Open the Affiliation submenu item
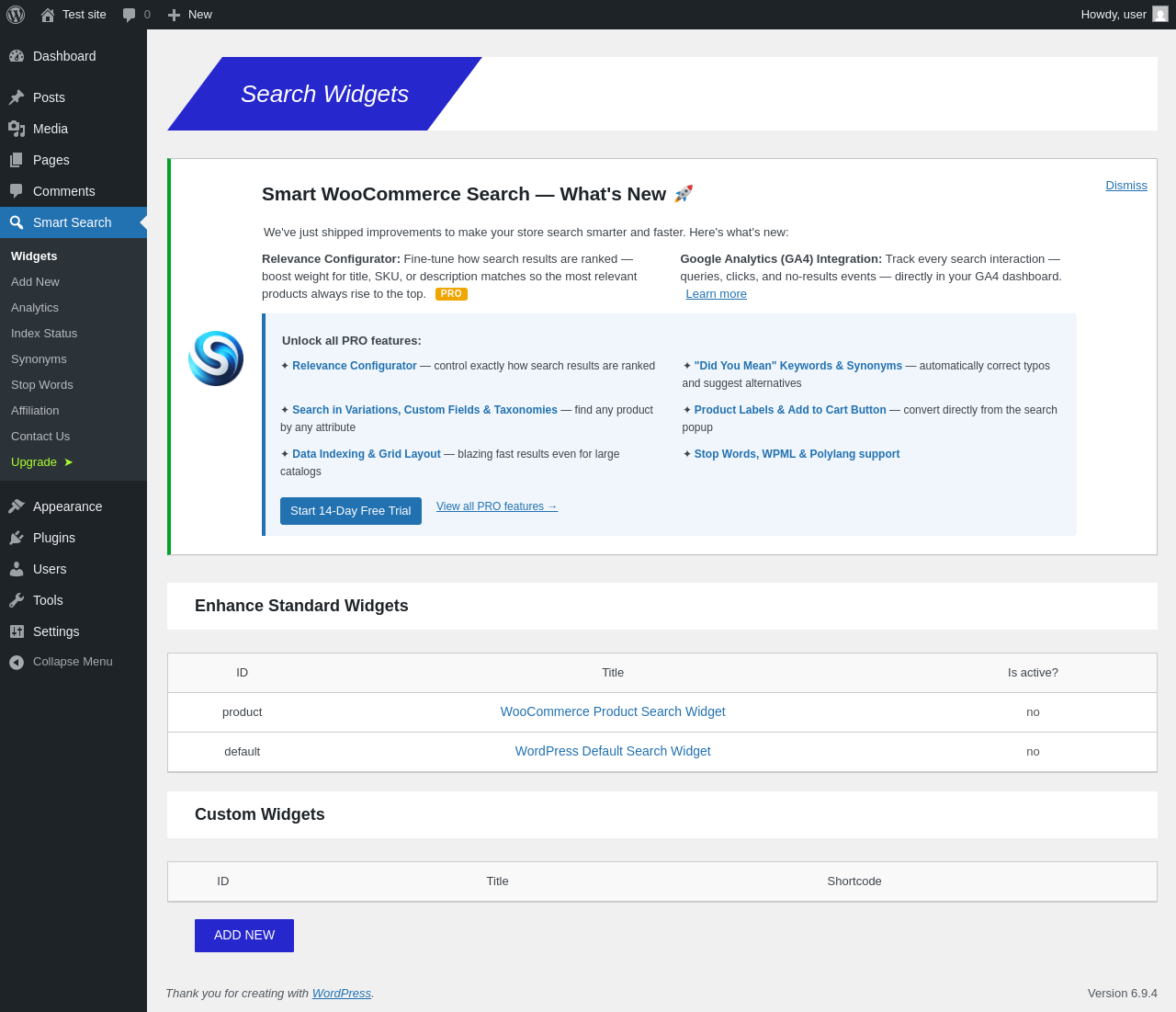 35,411
